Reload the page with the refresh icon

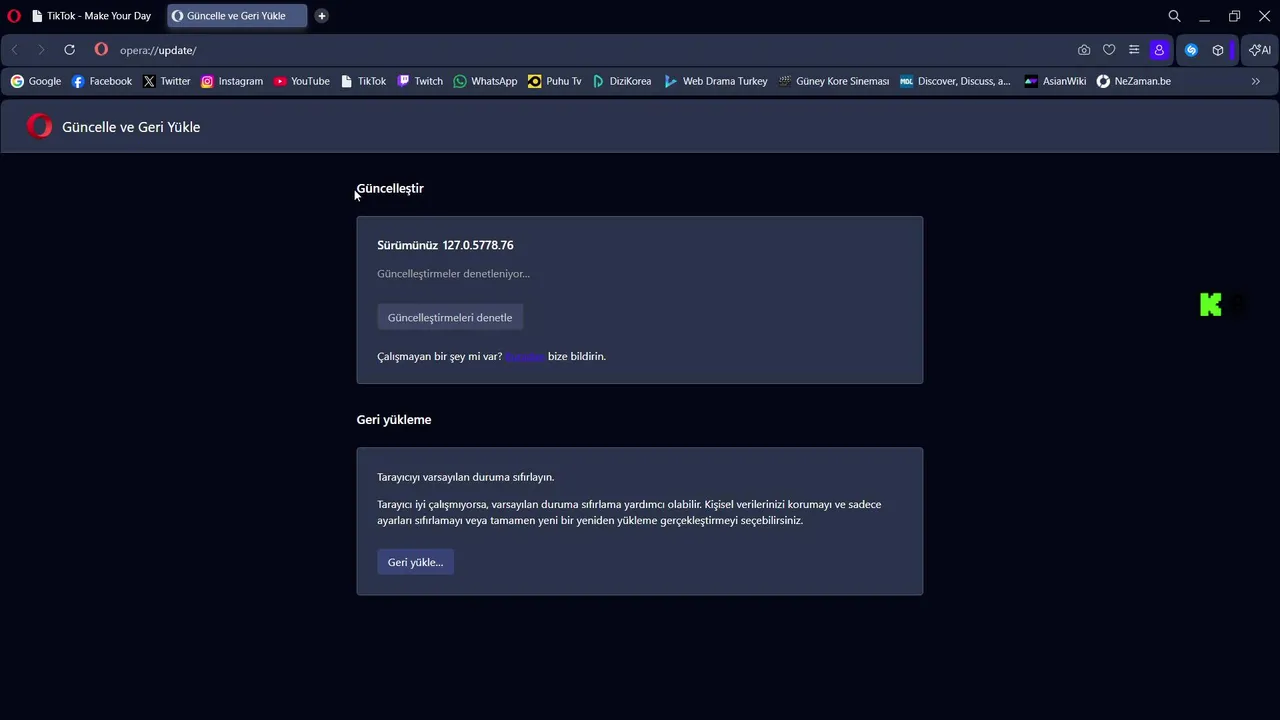pyautogui.click(x=69, y=50)
